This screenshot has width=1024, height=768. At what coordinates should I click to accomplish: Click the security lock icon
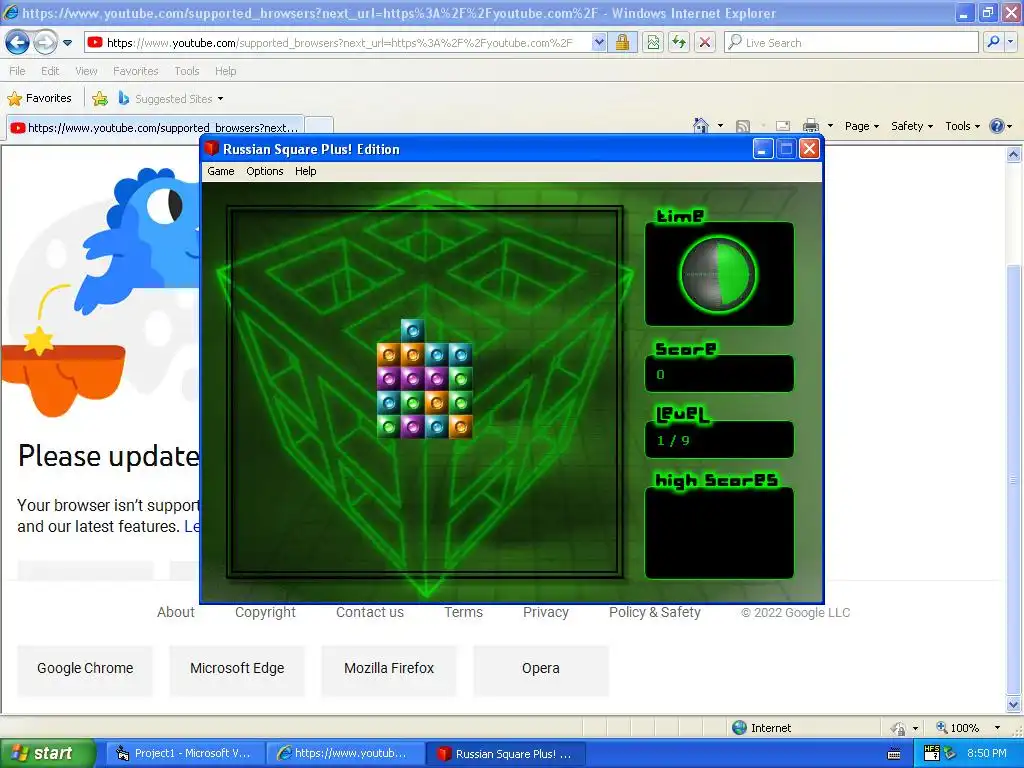(622, 43)
